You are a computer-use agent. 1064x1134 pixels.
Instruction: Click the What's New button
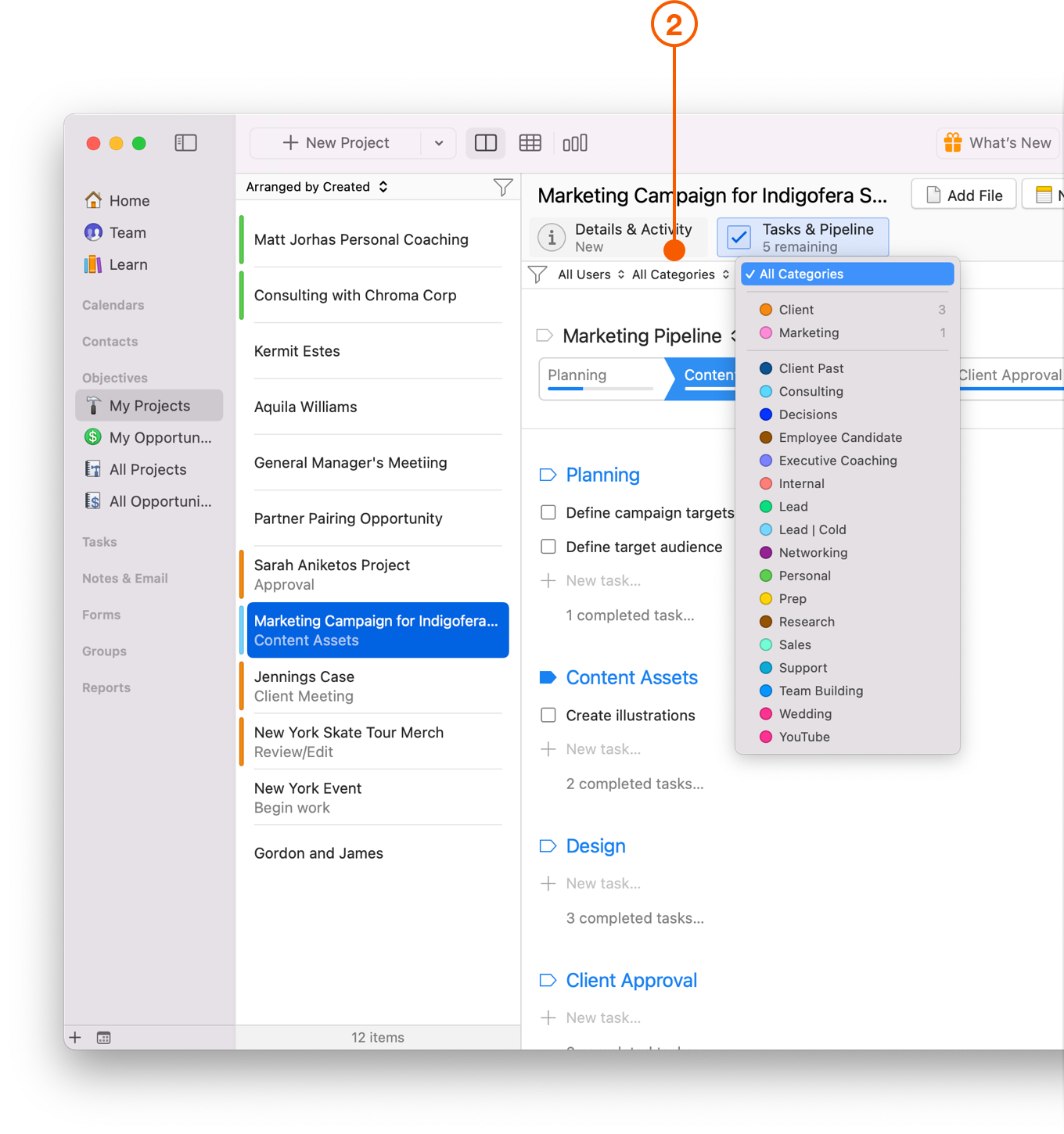[x=998, y=142]
